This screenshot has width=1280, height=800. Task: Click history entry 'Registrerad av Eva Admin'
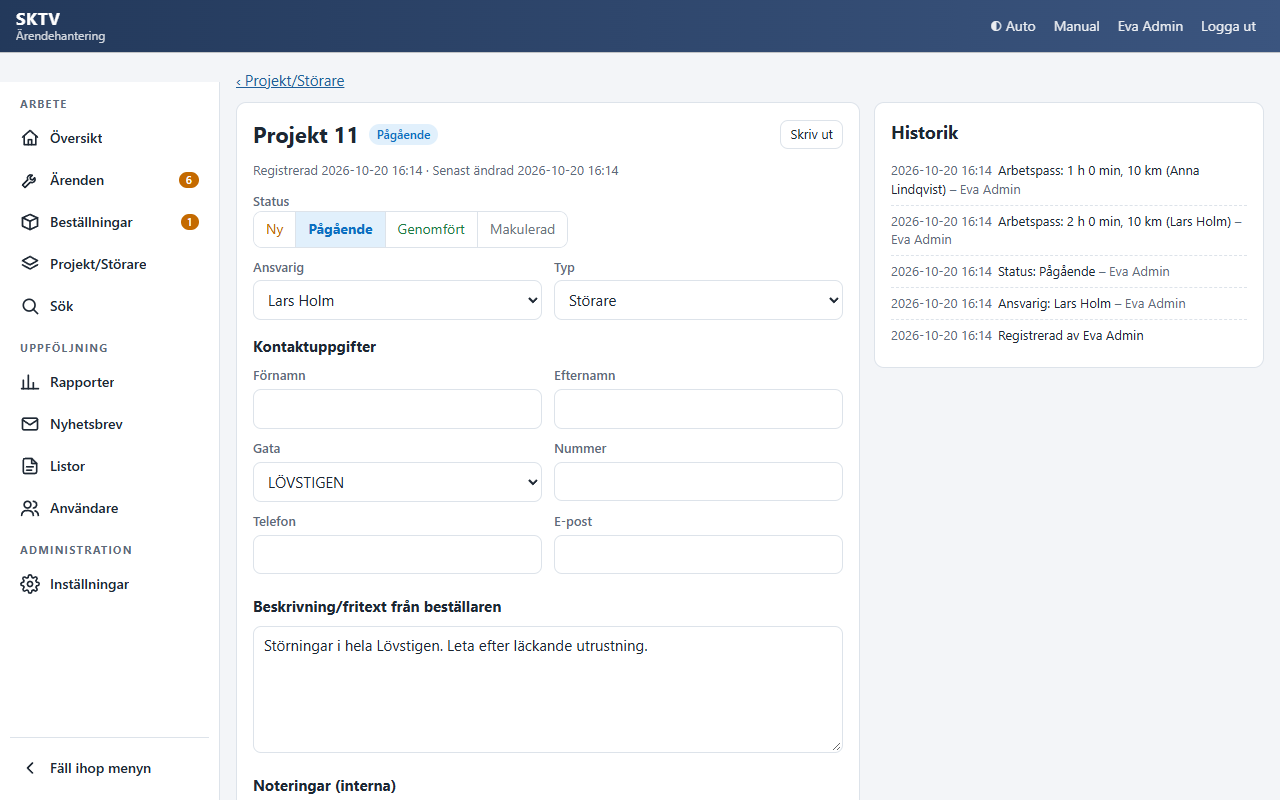[x=1069, y=336]
